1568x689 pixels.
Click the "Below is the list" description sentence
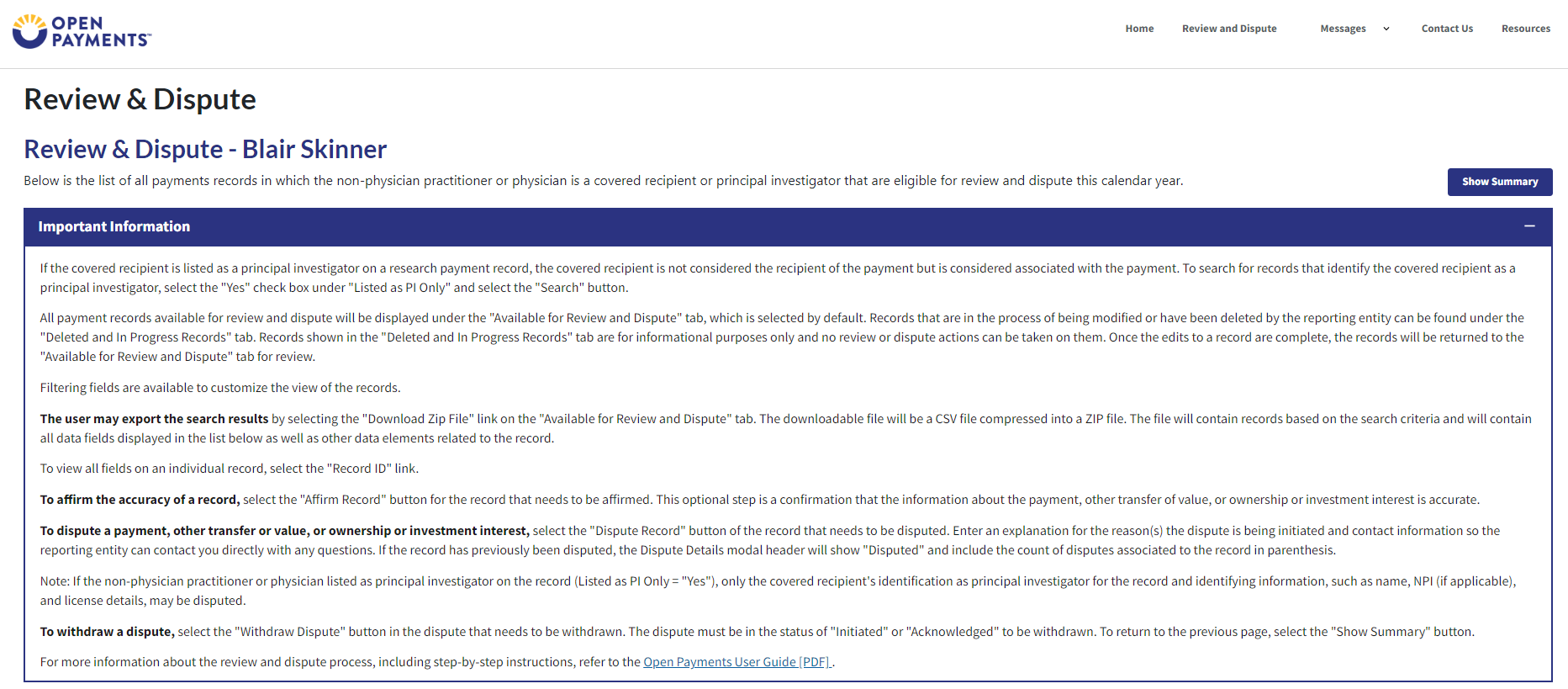tap(603, 181)
